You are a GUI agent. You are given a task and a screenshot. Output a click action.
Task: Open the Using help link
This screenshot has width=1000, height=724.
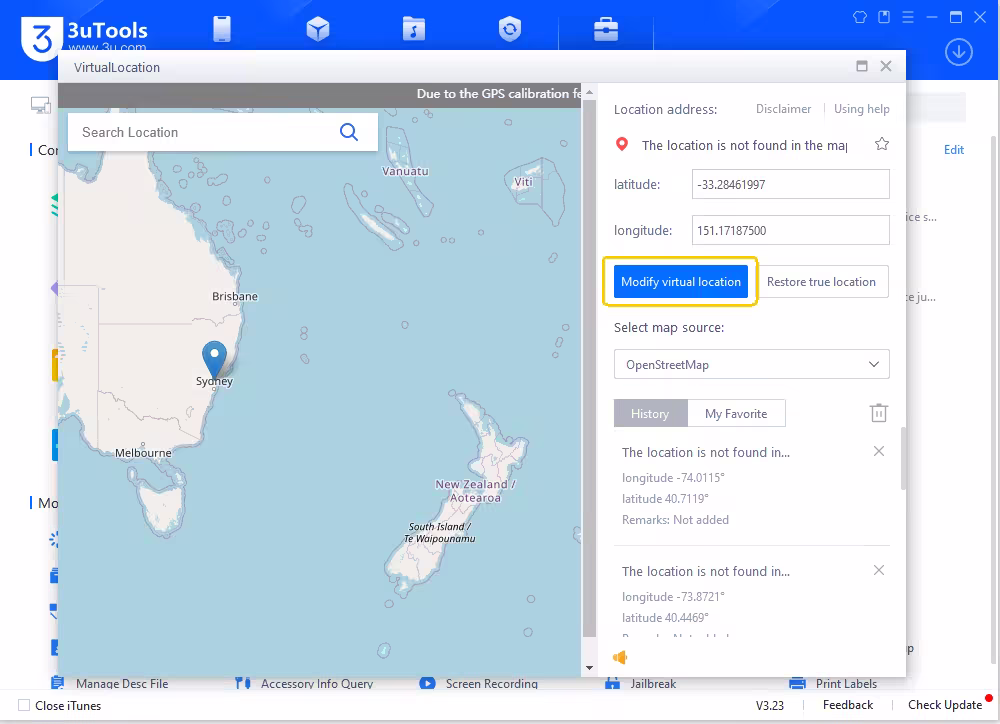click(862, 109)
